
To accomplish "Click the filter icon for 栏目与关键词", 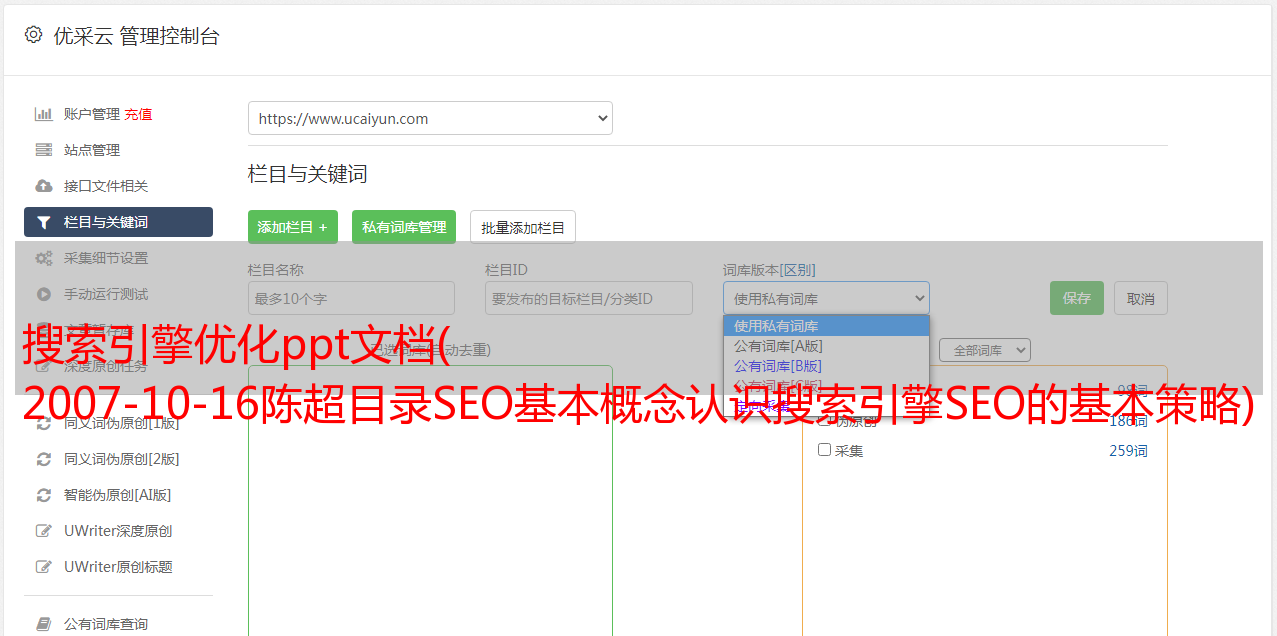I will click(x=44, y=222).
